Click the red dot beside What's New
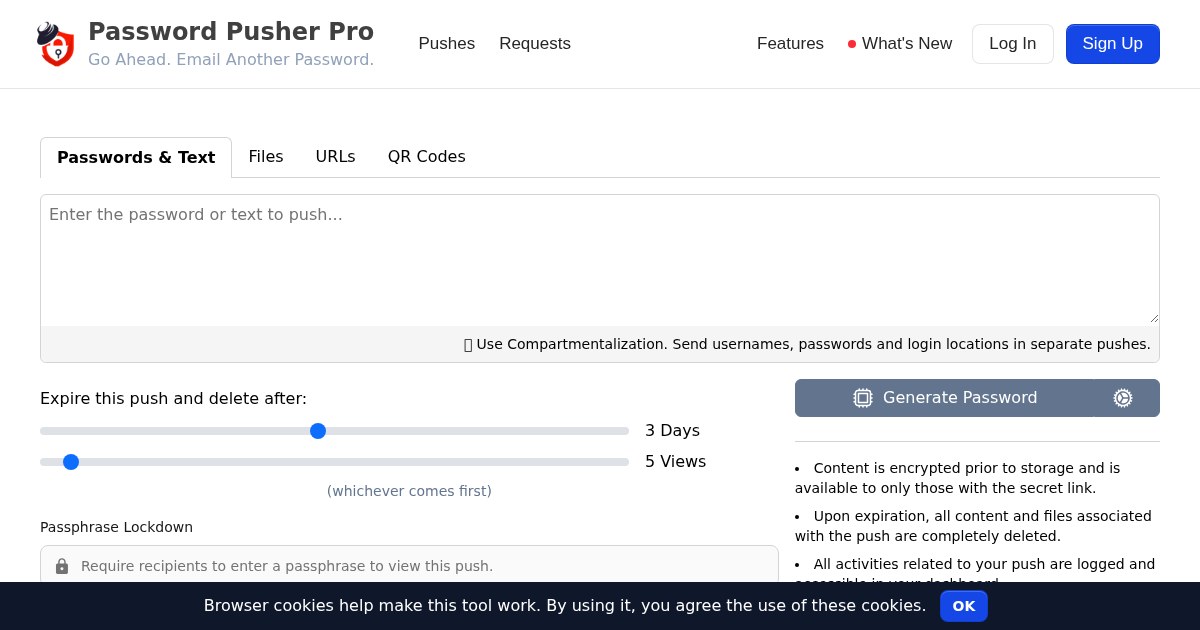 pos(852,44)
